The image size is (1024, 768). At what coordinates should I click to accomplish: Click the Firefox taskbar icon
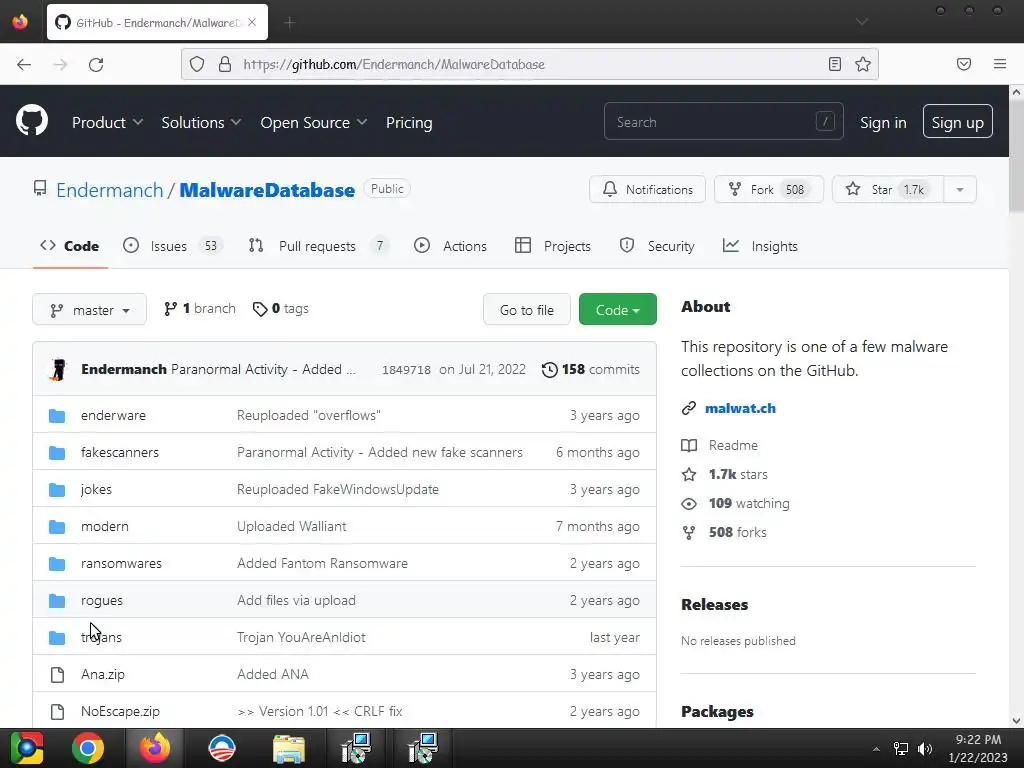pyautogui.click(x=155, y=748)
